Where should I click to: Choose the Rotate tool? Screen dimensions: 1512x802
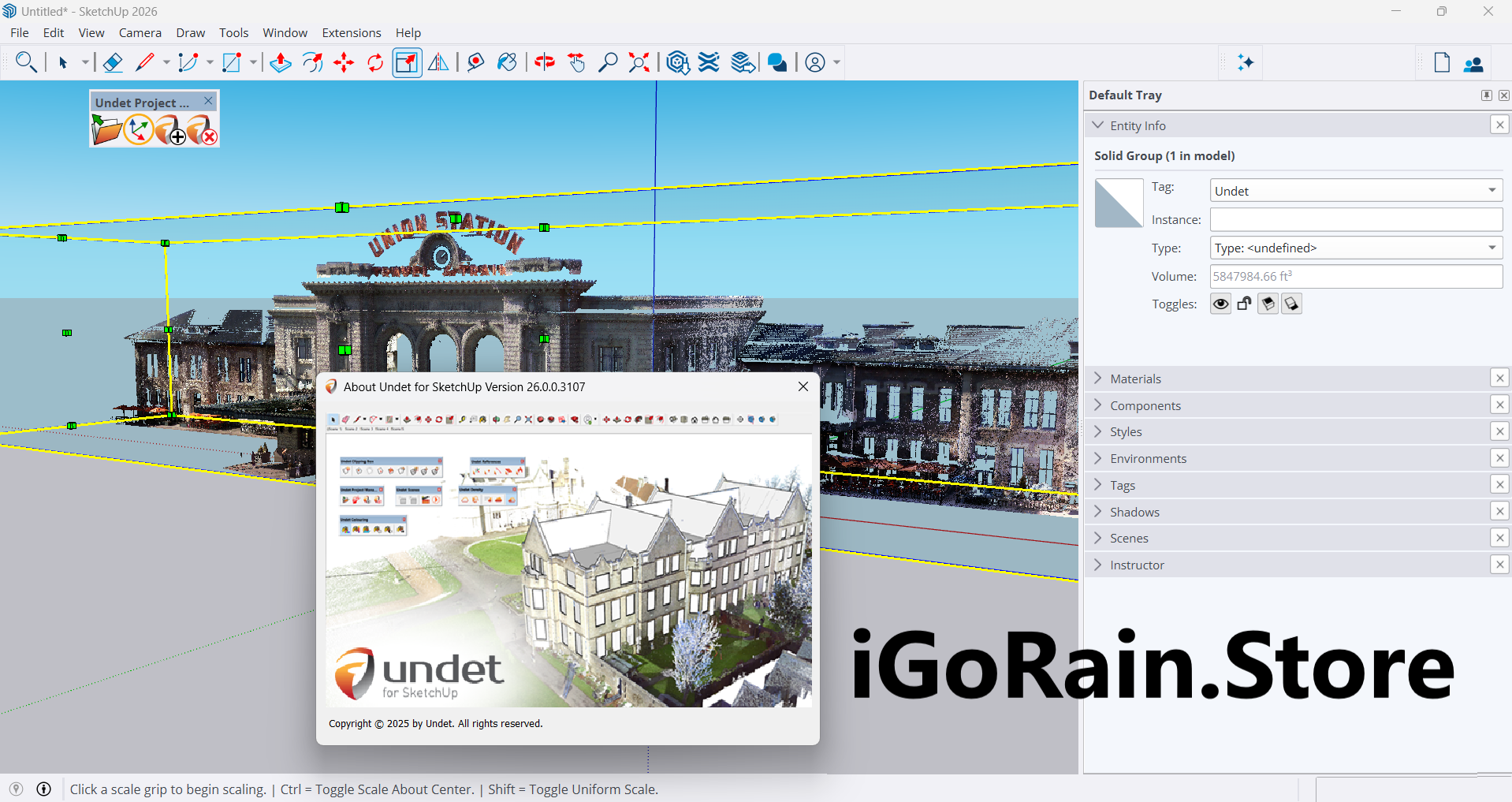click(x=375, y=62)
